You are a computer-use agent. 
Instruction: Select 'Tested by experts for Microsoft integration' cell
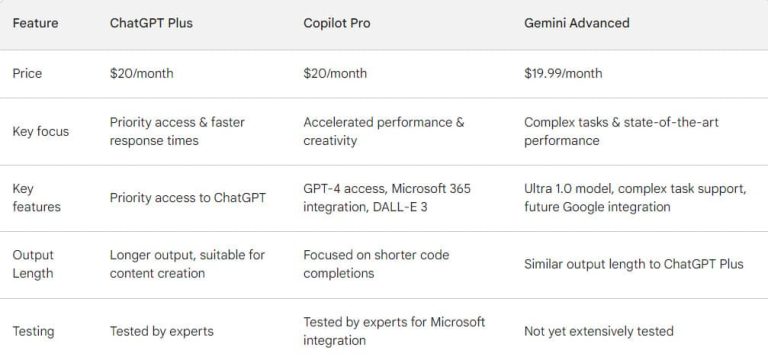click(x=394, y=331)
